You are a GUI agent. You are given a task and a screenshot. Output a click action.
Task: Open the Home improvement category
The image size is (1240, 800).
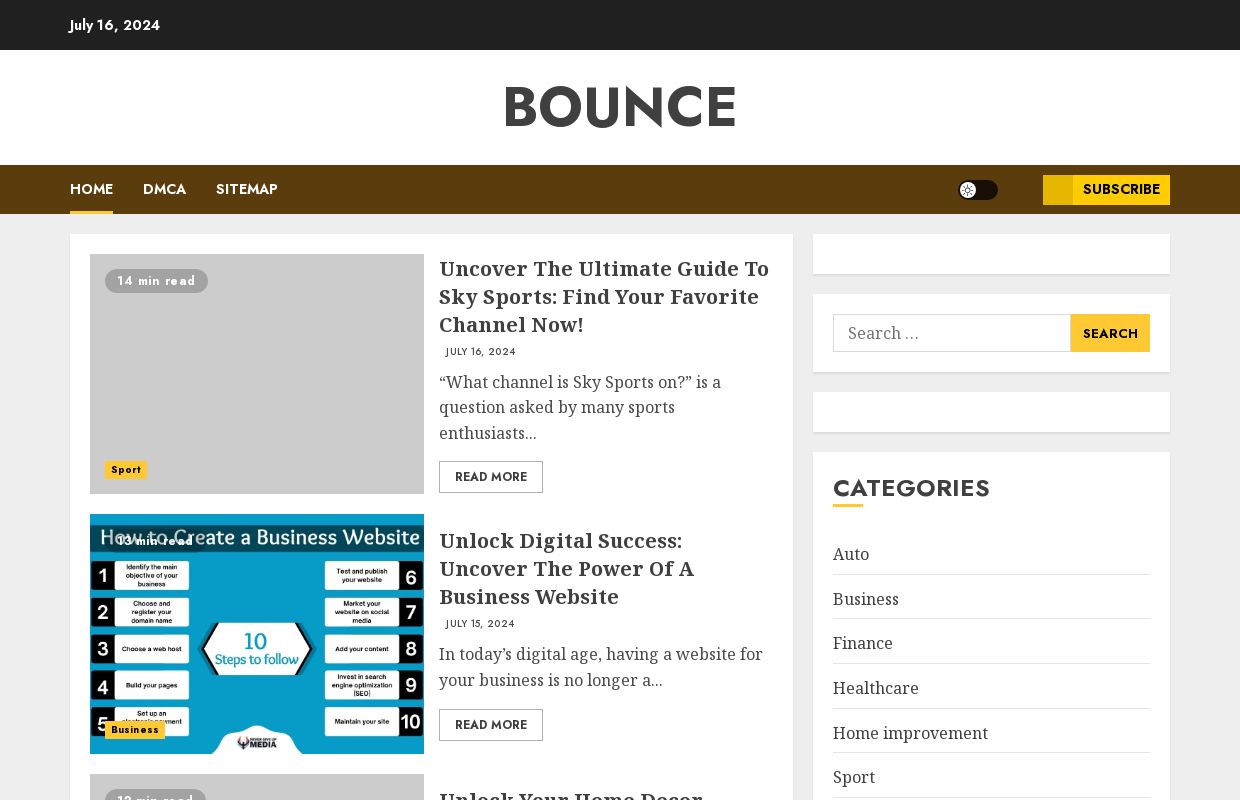click(910, 733)
